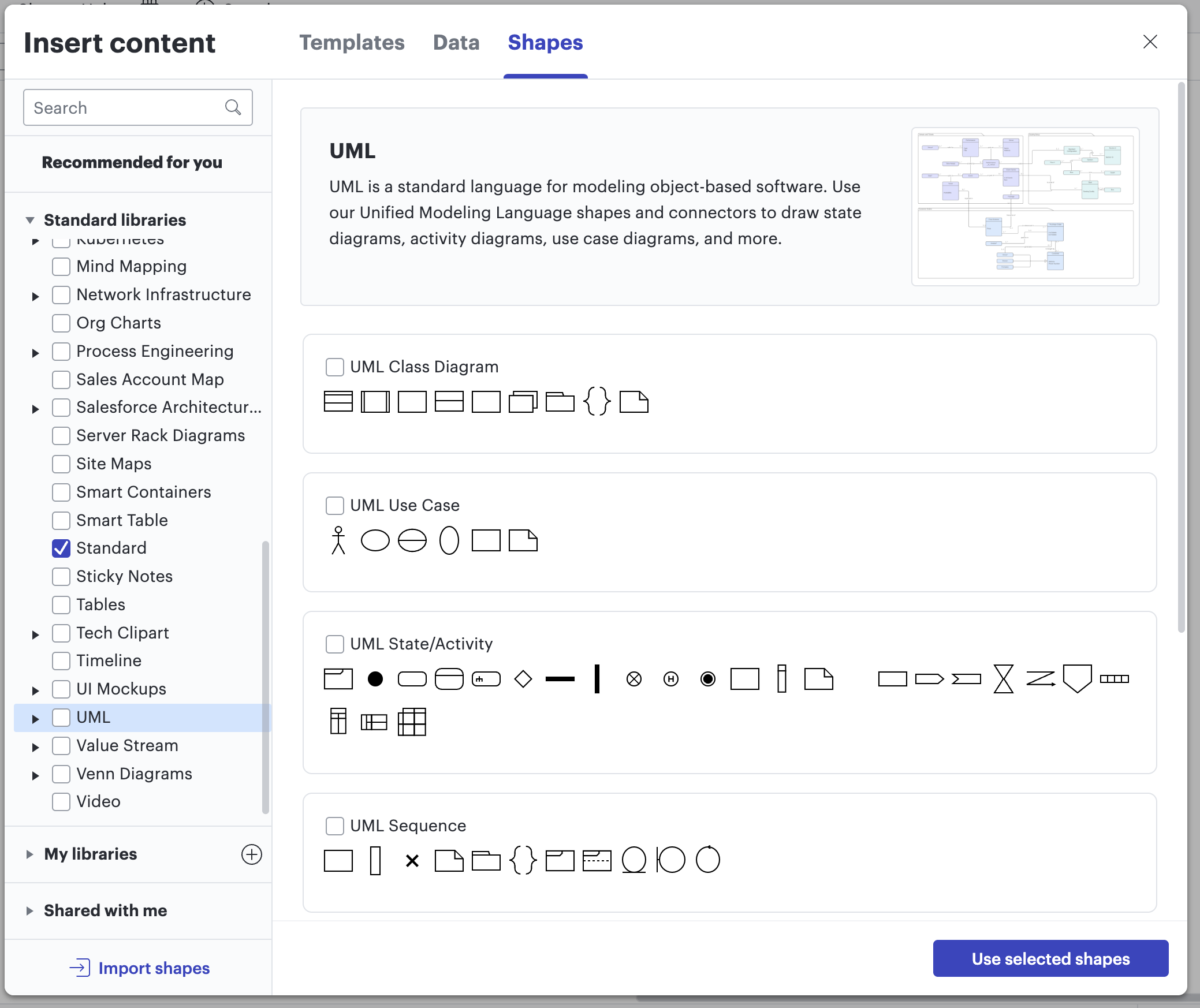This screenshot has width=1200, height=1008.
Task: Select the note shape in UML Use Case
Action: point(523,540)
